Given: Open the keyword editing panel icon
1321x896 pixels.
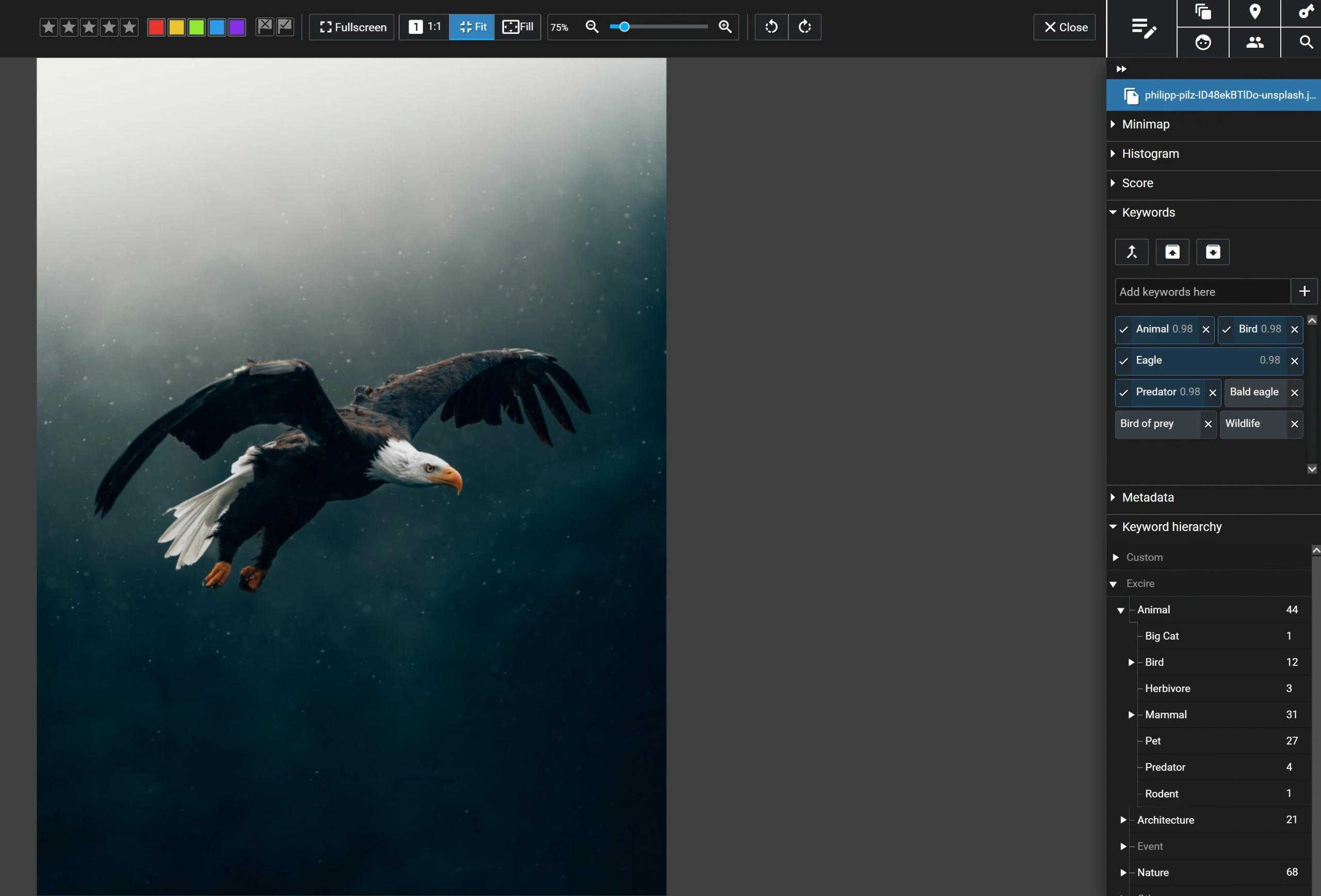Looking at the screenshot, I should pos(1143,28).
